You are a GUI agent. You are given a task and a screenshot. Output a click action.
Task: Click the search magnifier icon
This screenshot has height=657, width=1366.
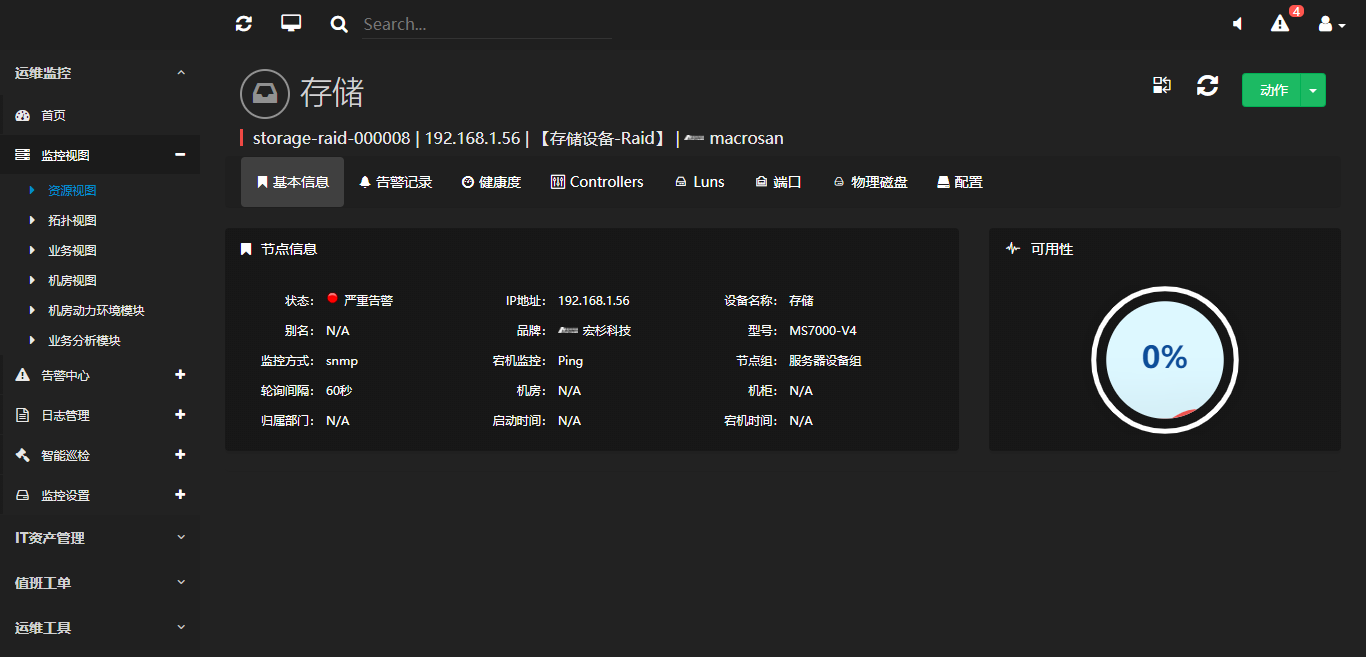pos(339,24)
